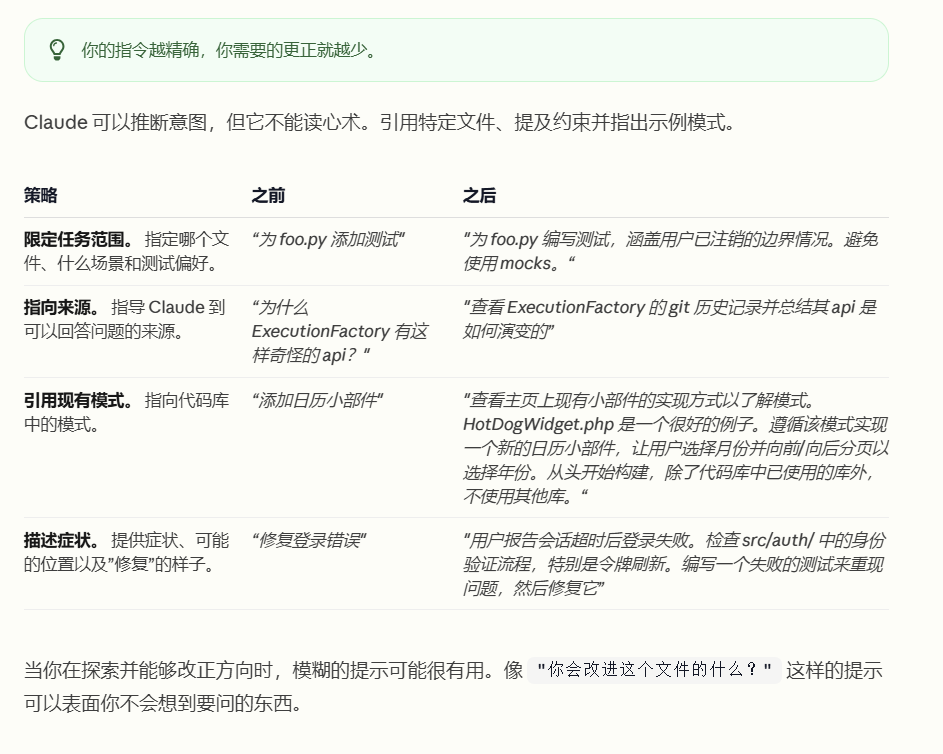Click the bold '指向来源。' strategy title
The image size is (943, 754).
[x=65, y=308]
